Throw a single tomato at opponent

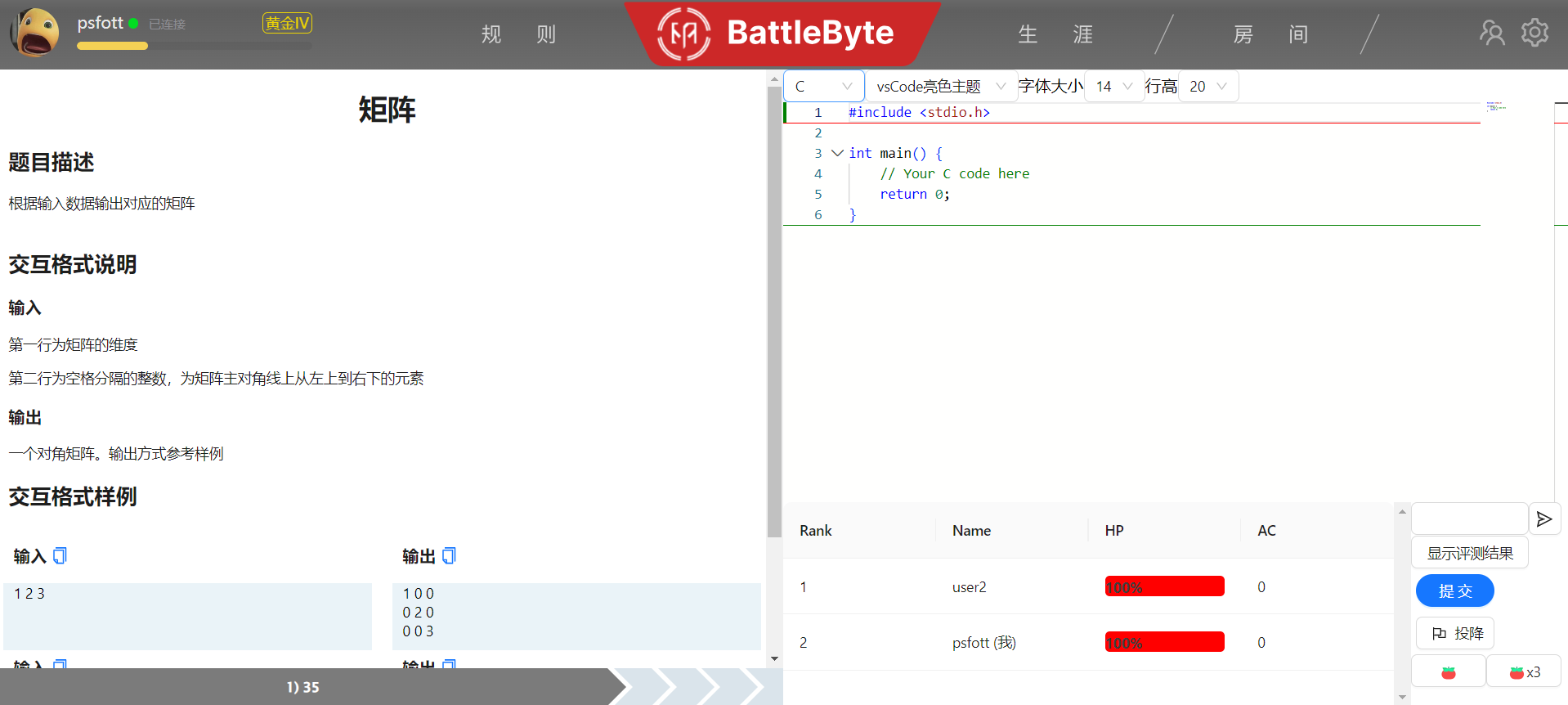tap(1448, 672)
